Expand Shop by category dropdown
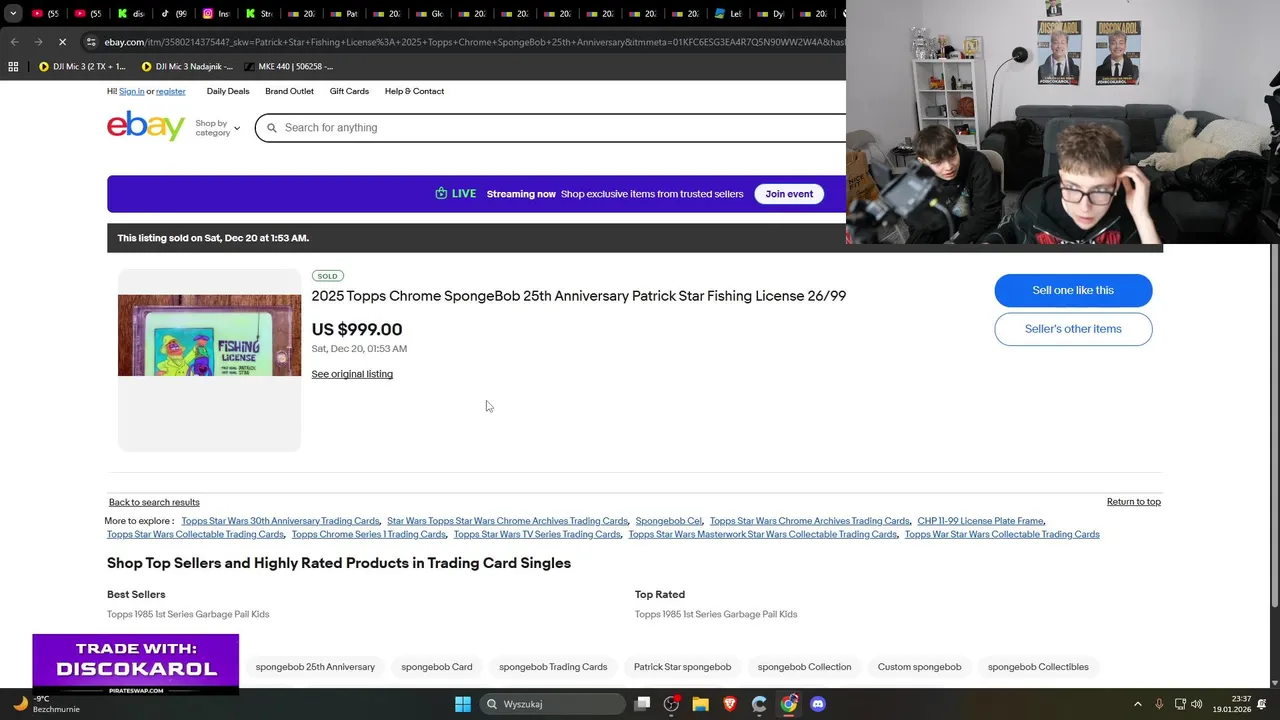Image resolution: width=1280 pixels, height=720 pixels. click(217, 128)
